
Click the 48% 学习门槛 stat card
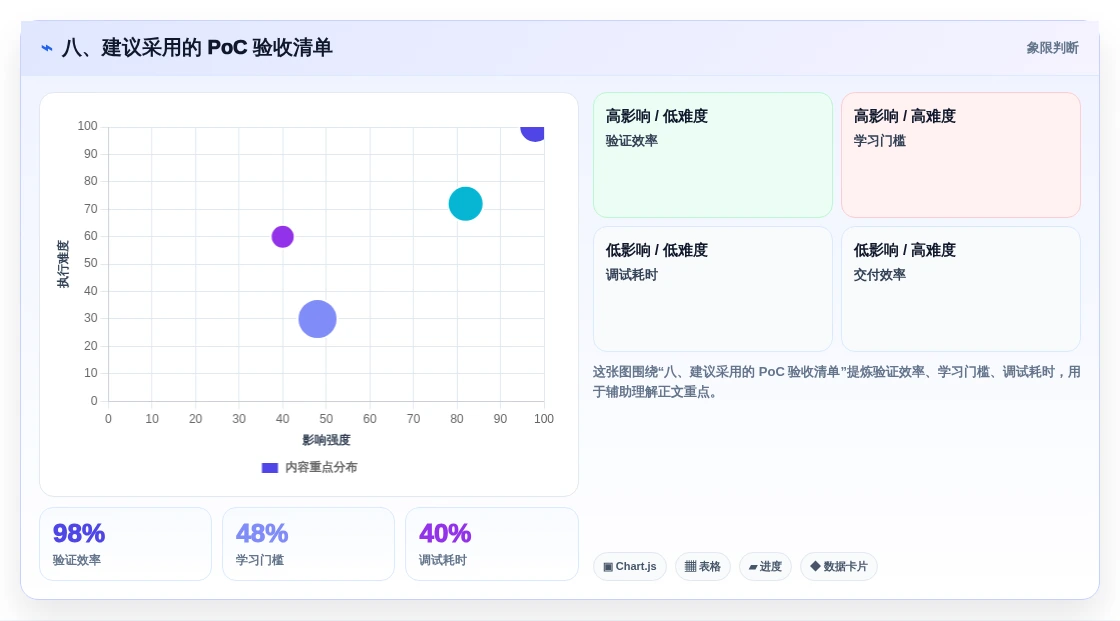click(x=309, y=545)
